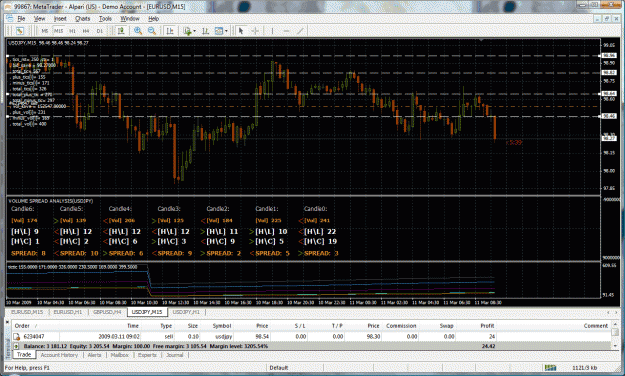Screen dimensions: 625x376
Task: Click the periods icon on toolbar
Action: [x=205, y=31]
